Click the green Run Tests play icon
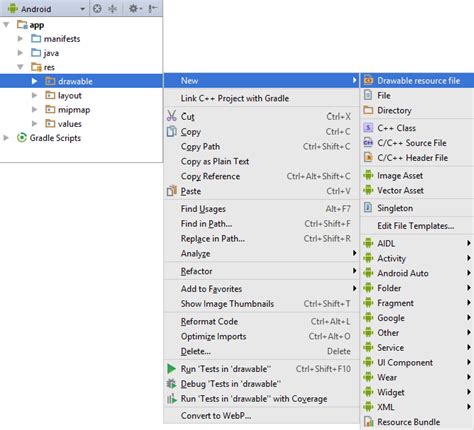 coord(171,369)
